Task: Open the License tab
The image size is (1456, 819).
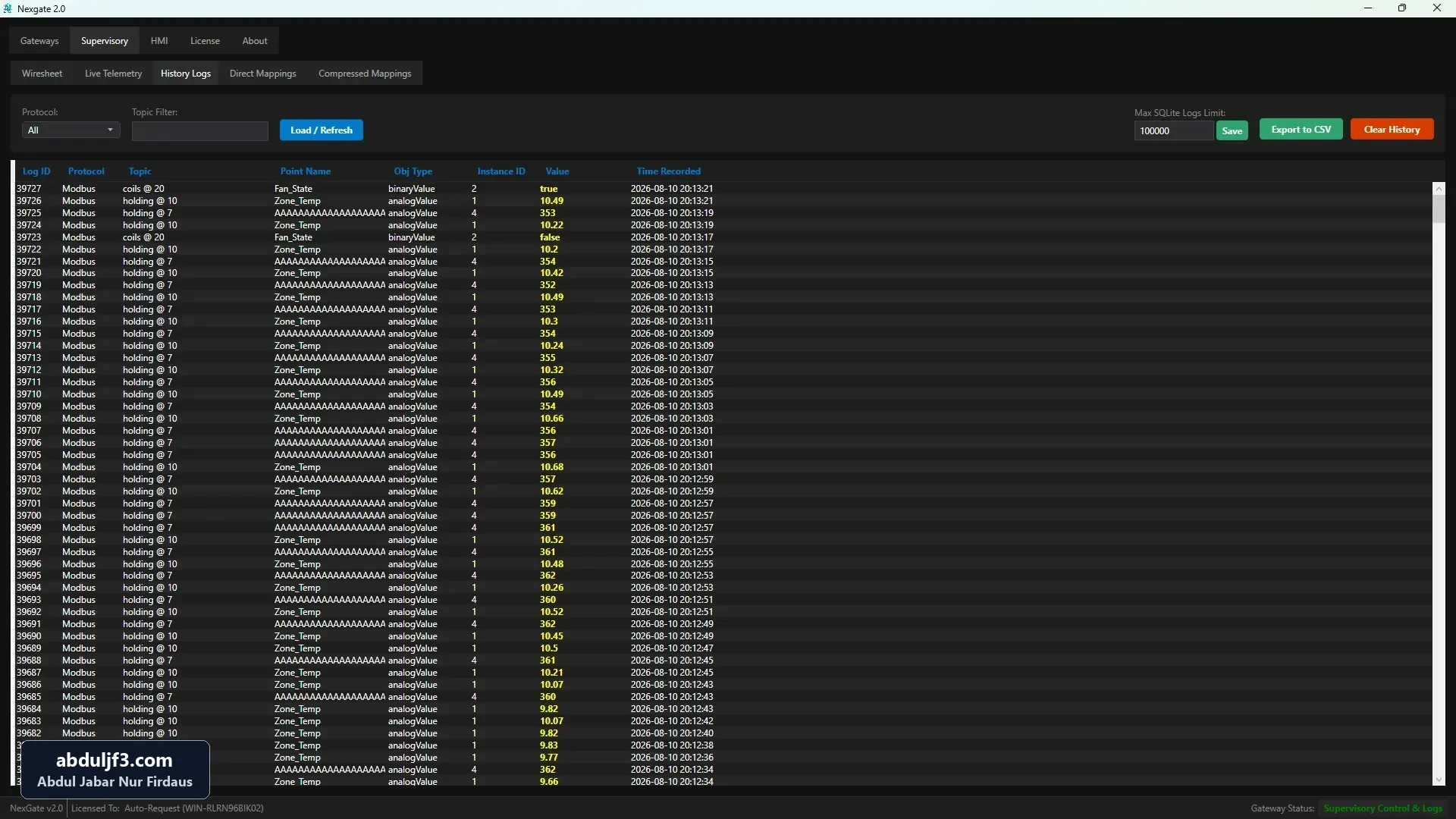Action: click(x=205, y=41)
